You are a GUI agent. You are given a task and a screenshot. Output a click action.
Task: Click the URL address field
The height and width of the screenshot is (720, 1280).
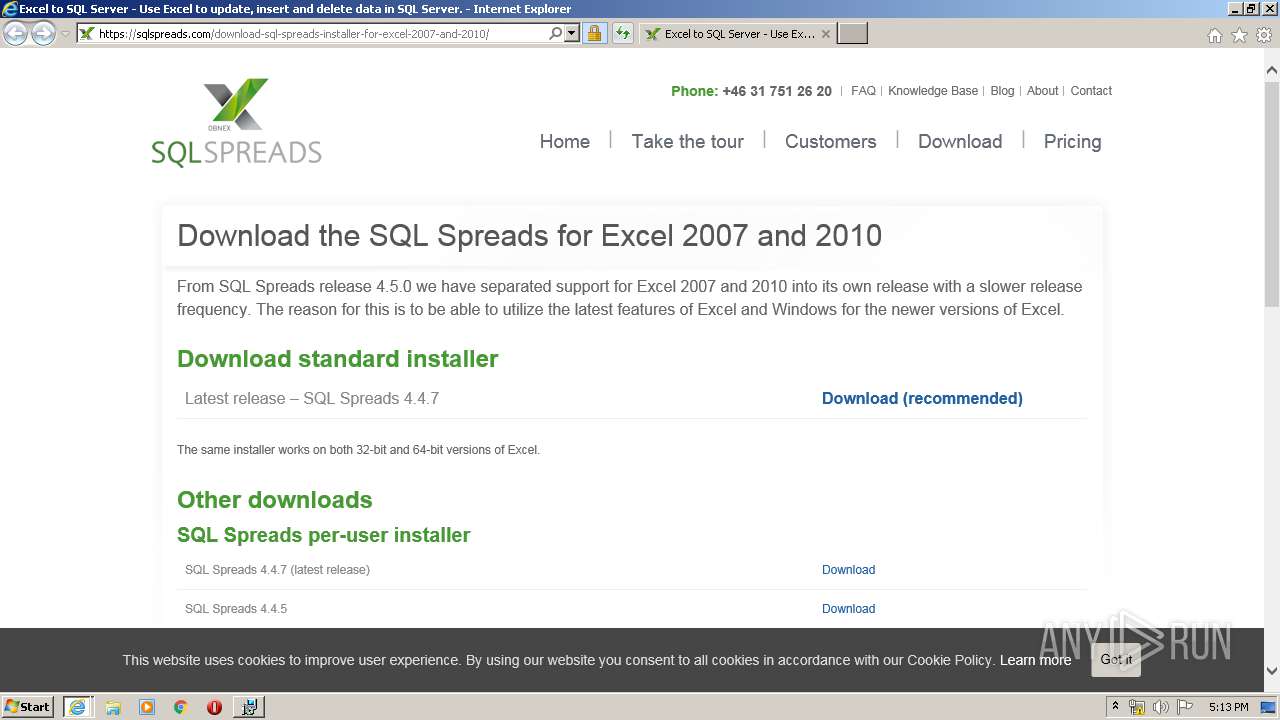tap(320, 33)
